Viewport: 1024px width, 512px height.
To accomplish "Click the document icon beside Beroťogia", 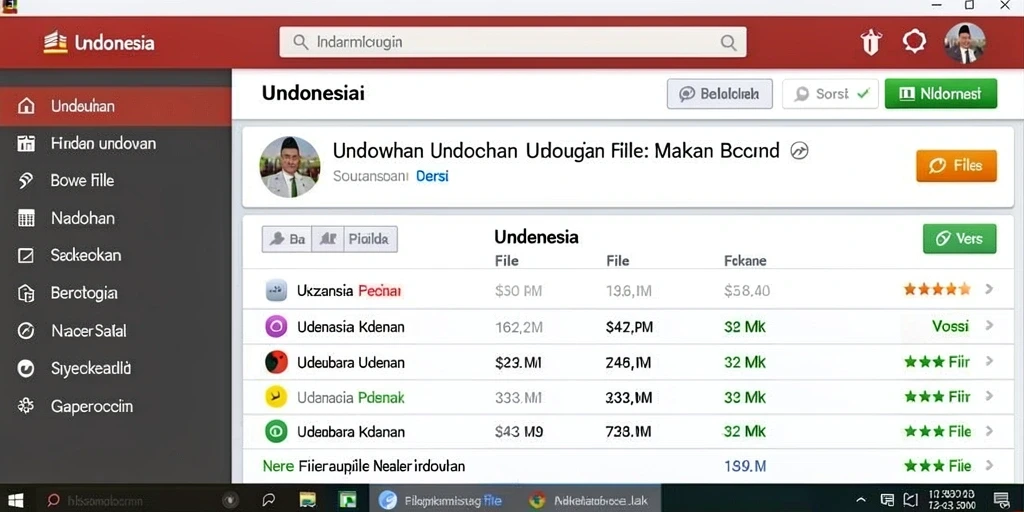I will coord(26,293).
